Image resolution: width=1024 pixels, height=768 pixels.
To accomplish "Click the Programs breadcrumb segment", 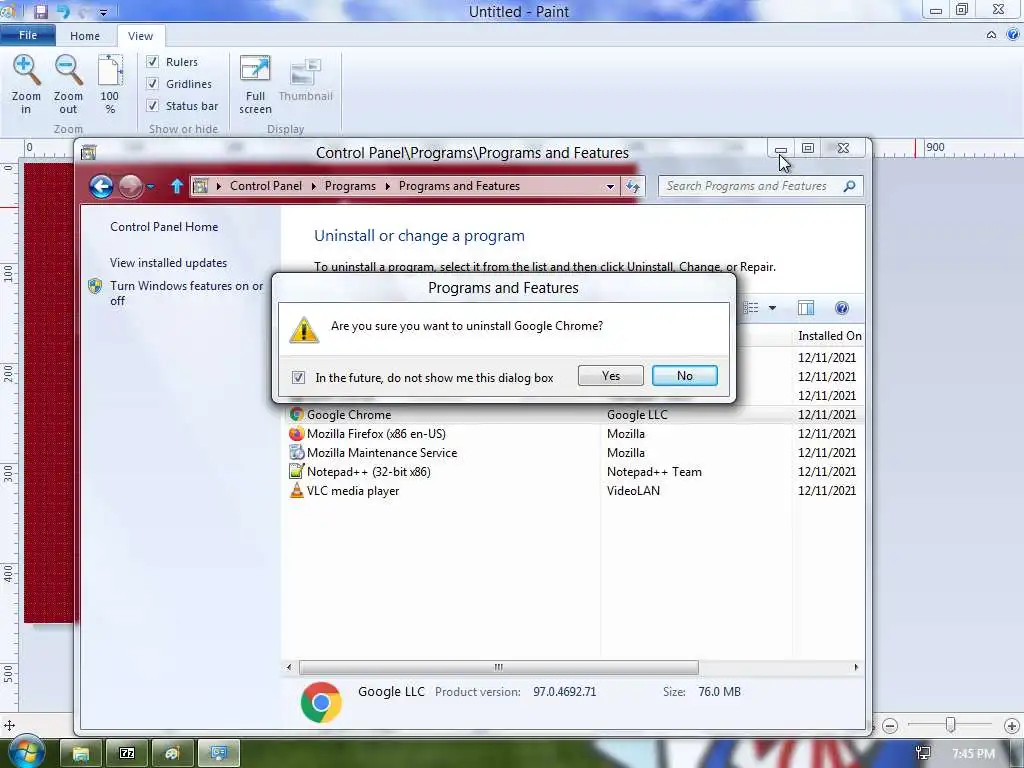I will 350,186.
